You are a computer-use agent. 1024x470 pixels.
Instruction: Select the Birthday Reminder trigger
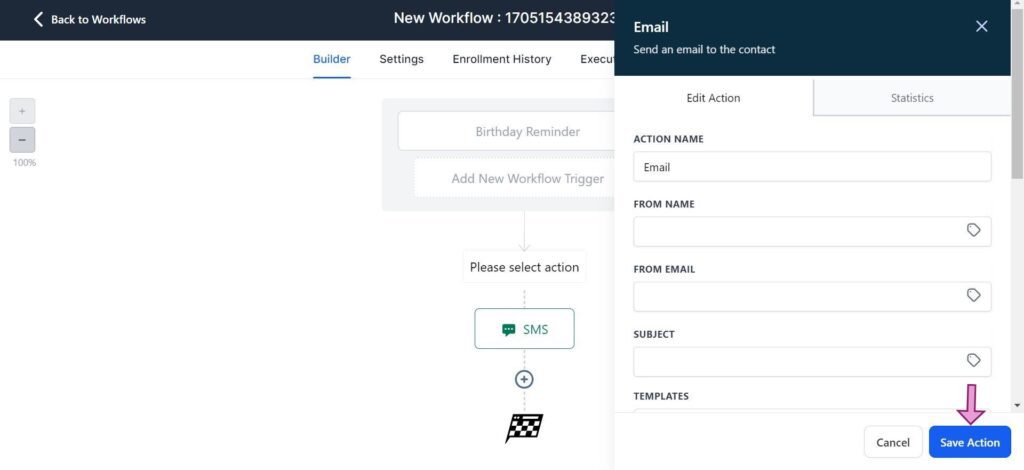[507, 131]
